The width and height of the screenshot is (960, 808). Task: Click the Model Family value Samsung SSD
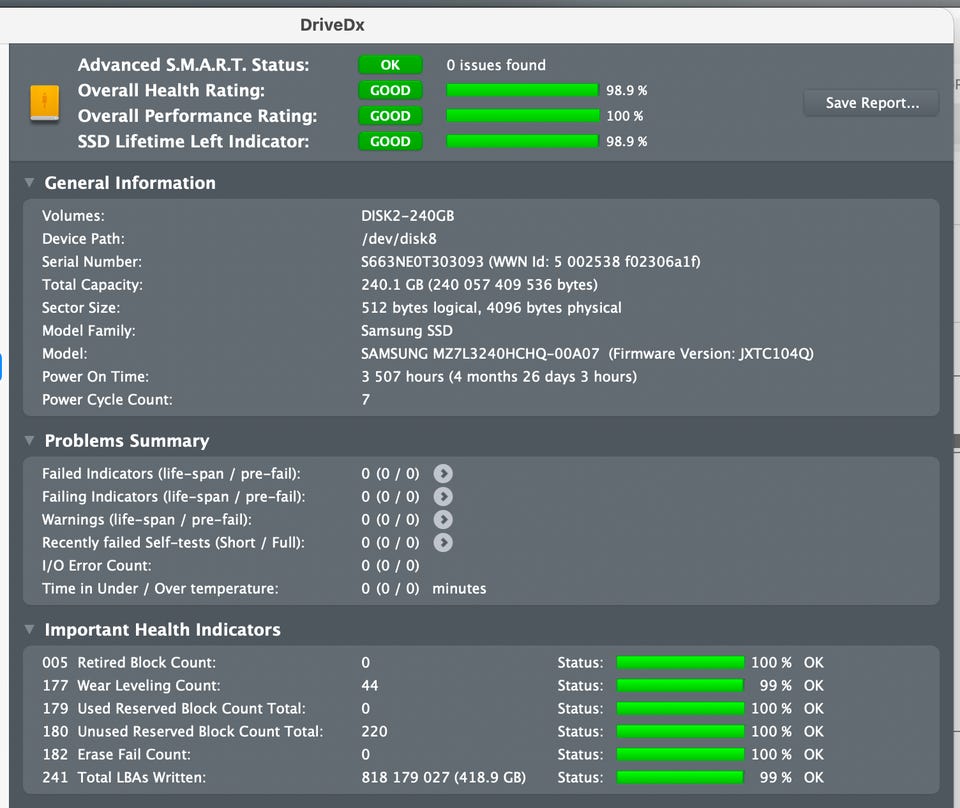pos(407,331)
